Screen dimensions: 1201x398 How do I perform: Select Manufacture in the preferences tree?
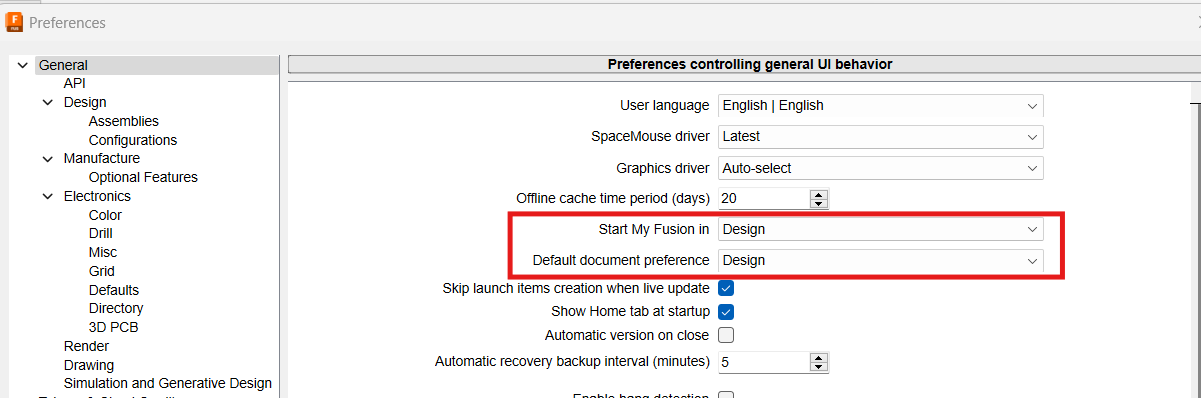tap(102, 158)
